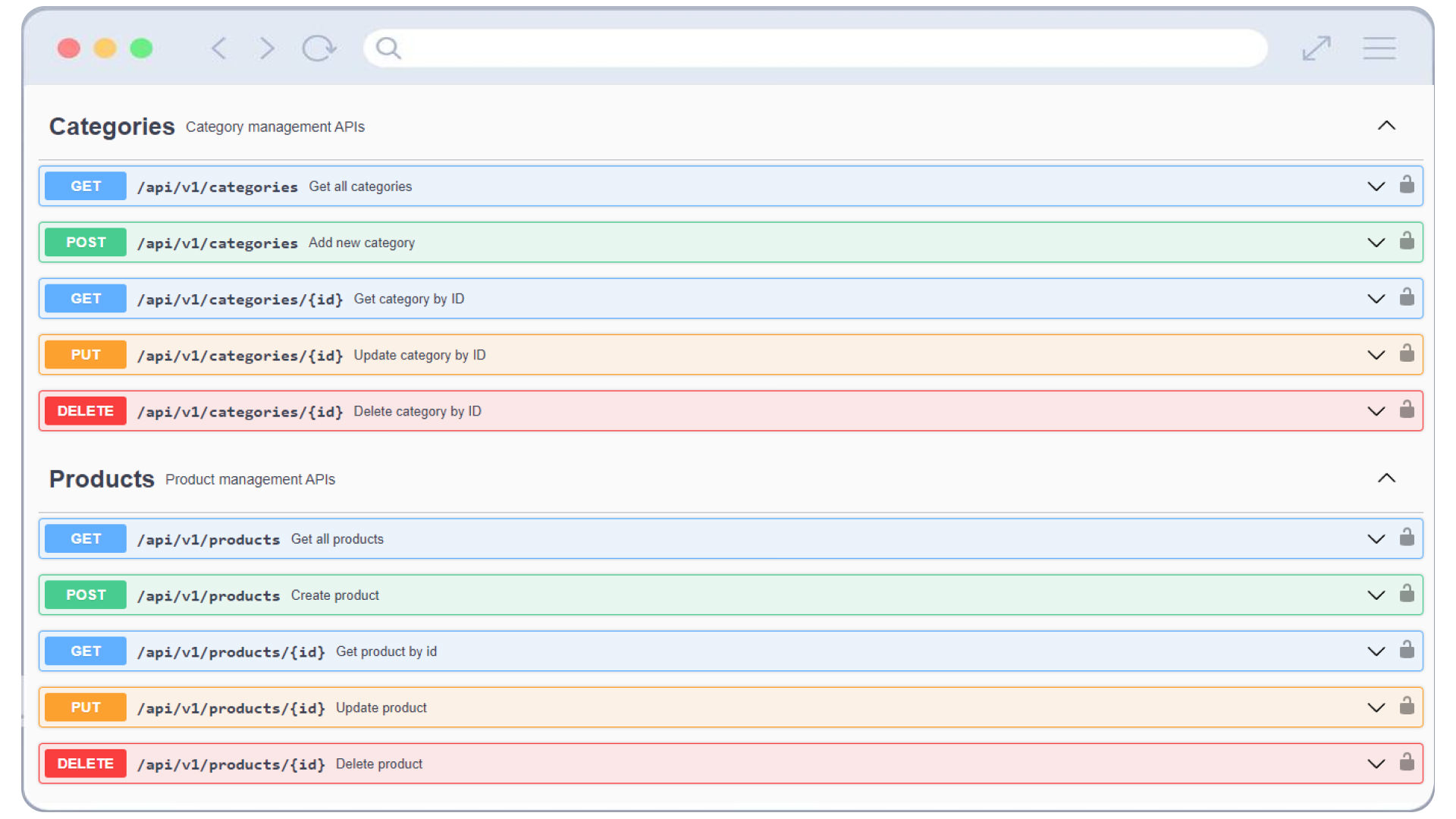
Task: Click the GET badge for /api/v1/products
Action: click(x=86, y=539)
